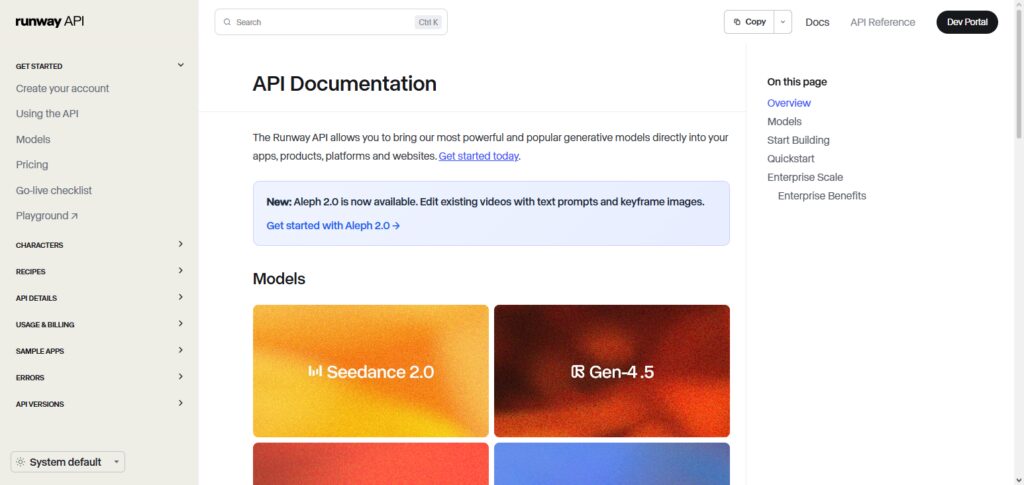Expand the API Versions section
1024x485 pixels.
tap(99, 404)
